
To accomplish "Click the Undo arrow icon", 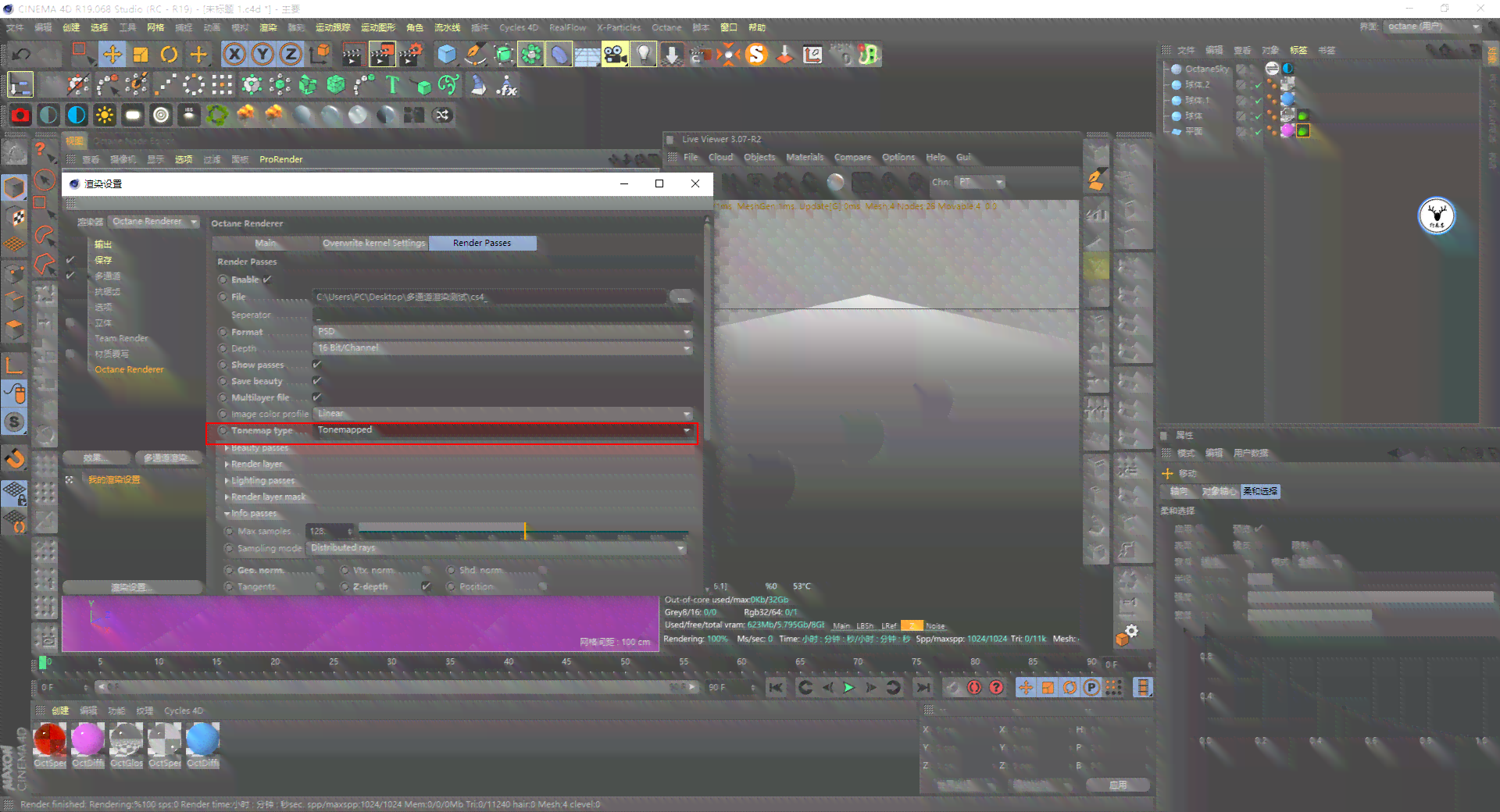I will (x=21, y=55).
